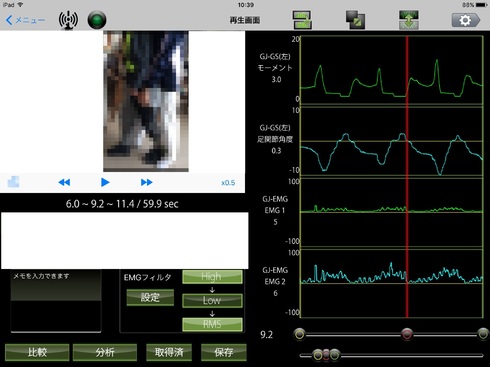Go back to メニュー
This screenshot has width=490, height=367.
pyautogui.click(x=25, y=20)
